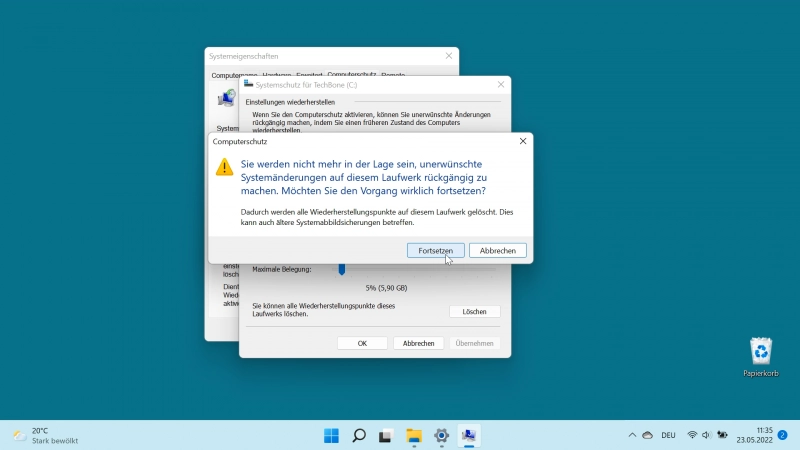Click OK in the Systemschutz für TechBone window

pyautogui.click(x=362, y=343)
